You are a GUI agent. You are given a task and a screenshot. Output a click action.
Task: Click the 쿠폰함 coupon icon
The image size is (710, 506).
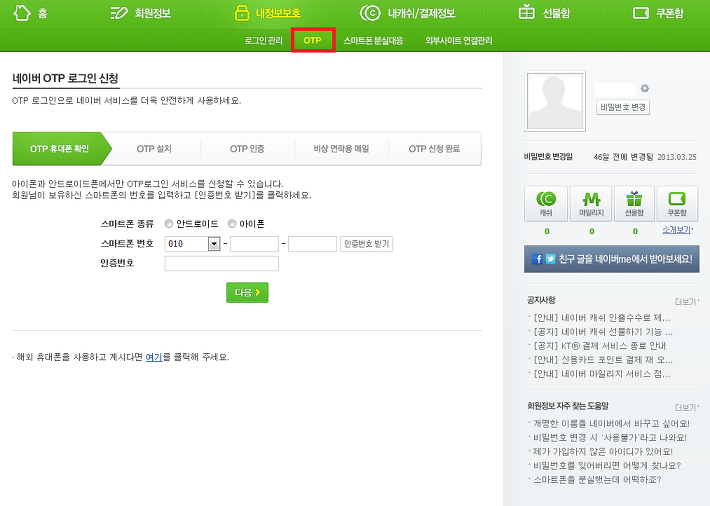pyautogui.click(x=641, y=13)
